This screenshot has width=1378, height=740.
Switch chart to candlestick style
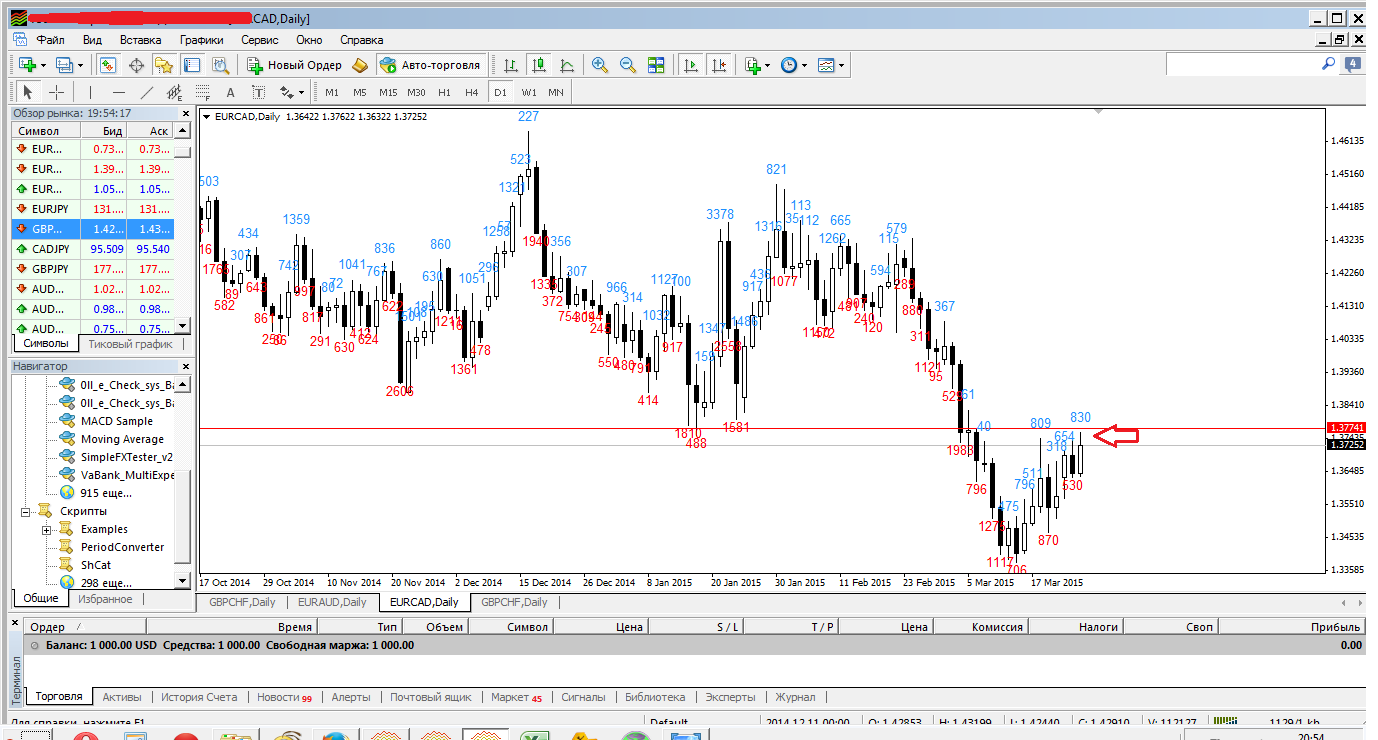(539, 65)
